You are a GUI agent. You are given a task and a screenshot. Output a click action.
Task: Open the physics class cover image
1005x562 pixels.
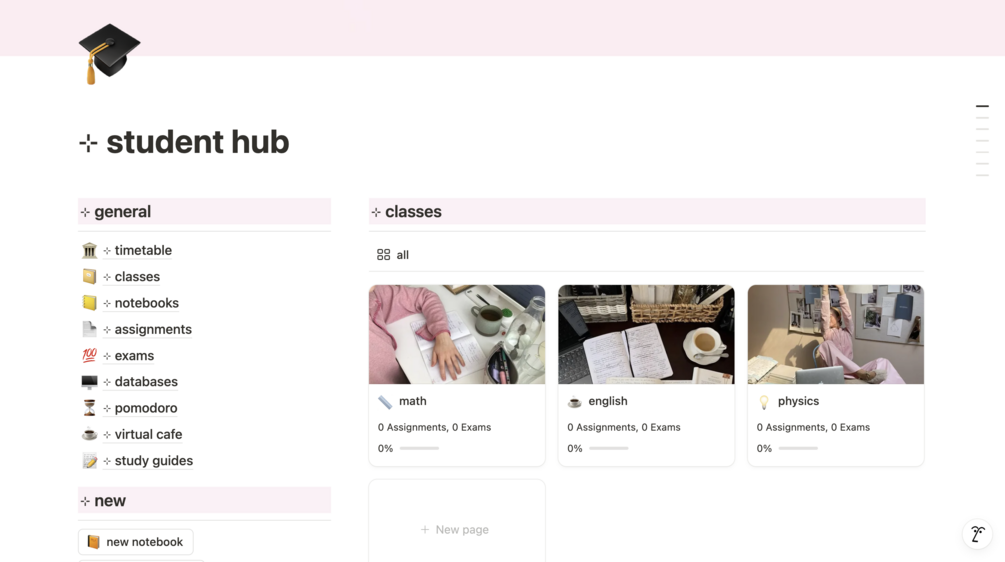click(836, 335)
